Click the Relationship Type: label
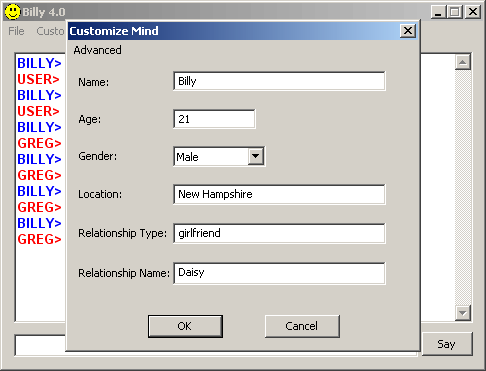 [x=122, y=233]
